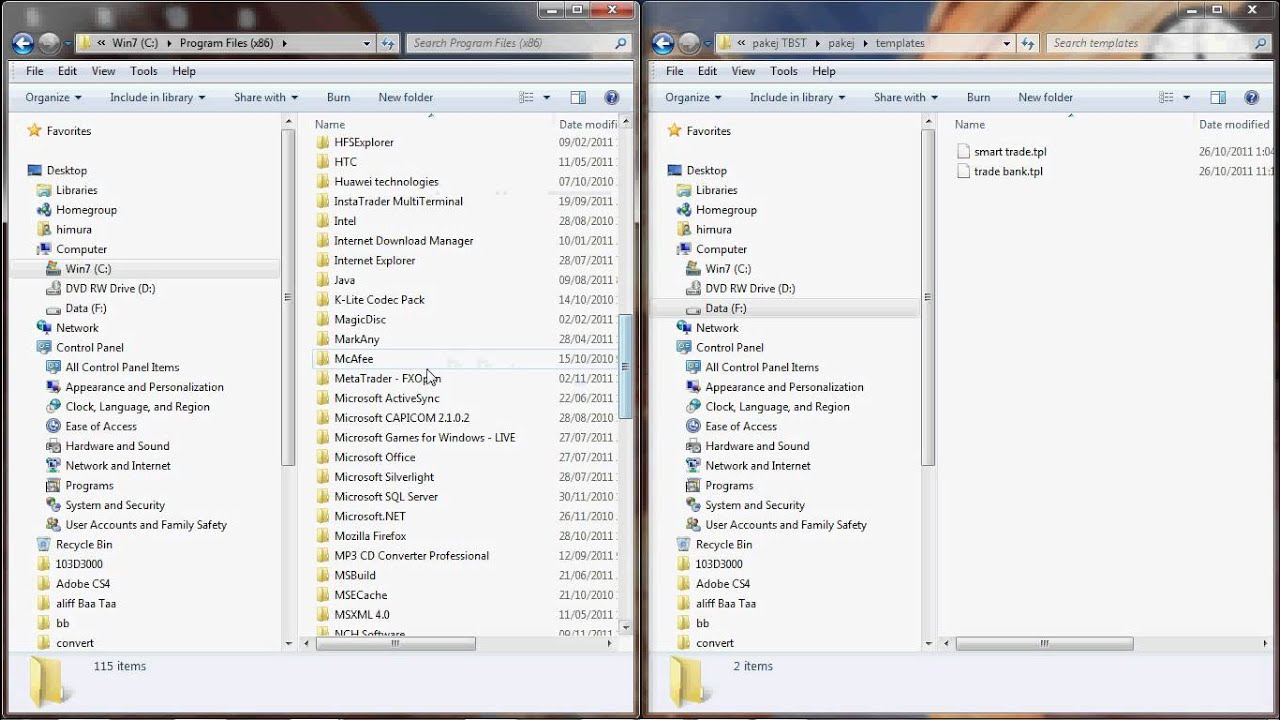Click search magnifier in Search Program Files box

click(x=621, y=43)
